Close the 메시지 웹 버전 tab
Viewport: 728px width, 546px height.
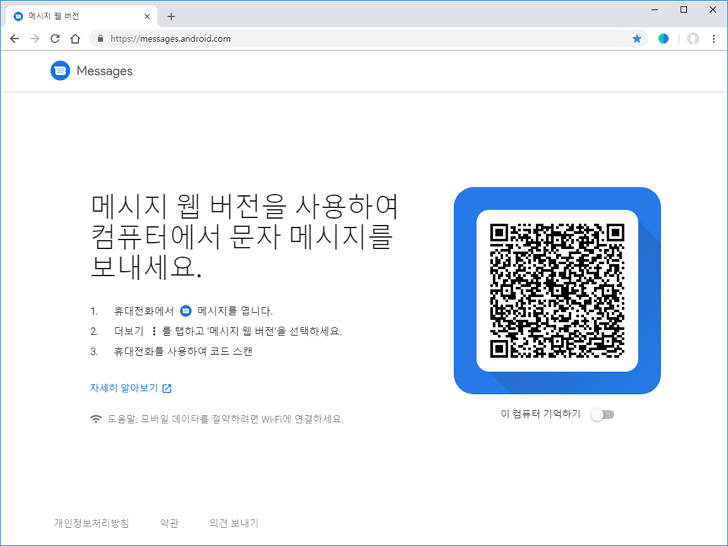point(147,16)
